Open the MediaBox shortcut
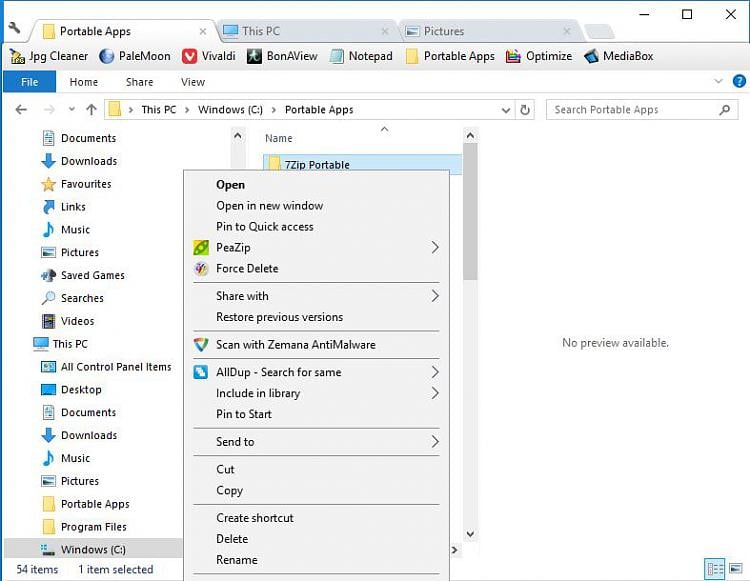The height and width of the screenshot is (581, 750). 618,56
